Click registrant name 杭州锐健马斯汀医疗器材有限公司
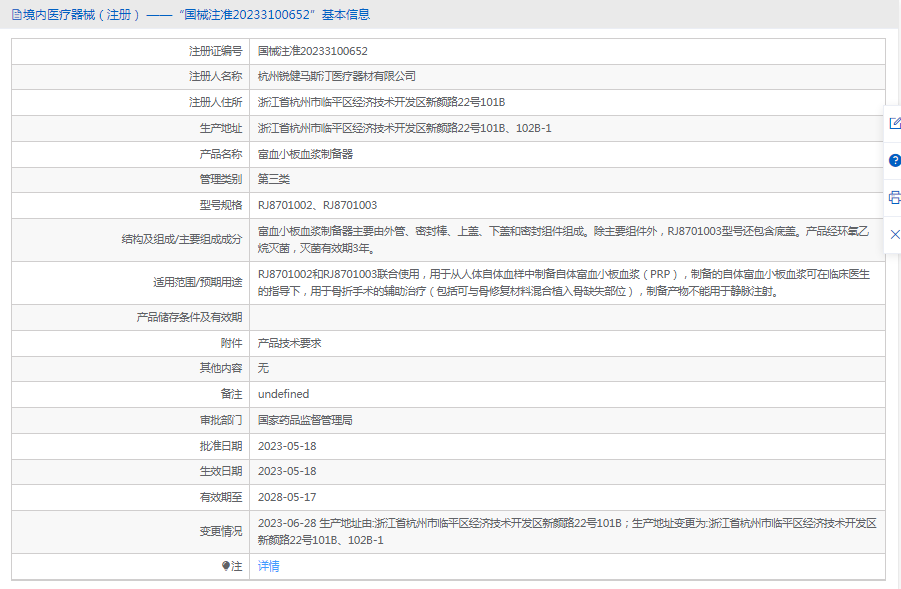901x589 pixels. coord(337,76)
